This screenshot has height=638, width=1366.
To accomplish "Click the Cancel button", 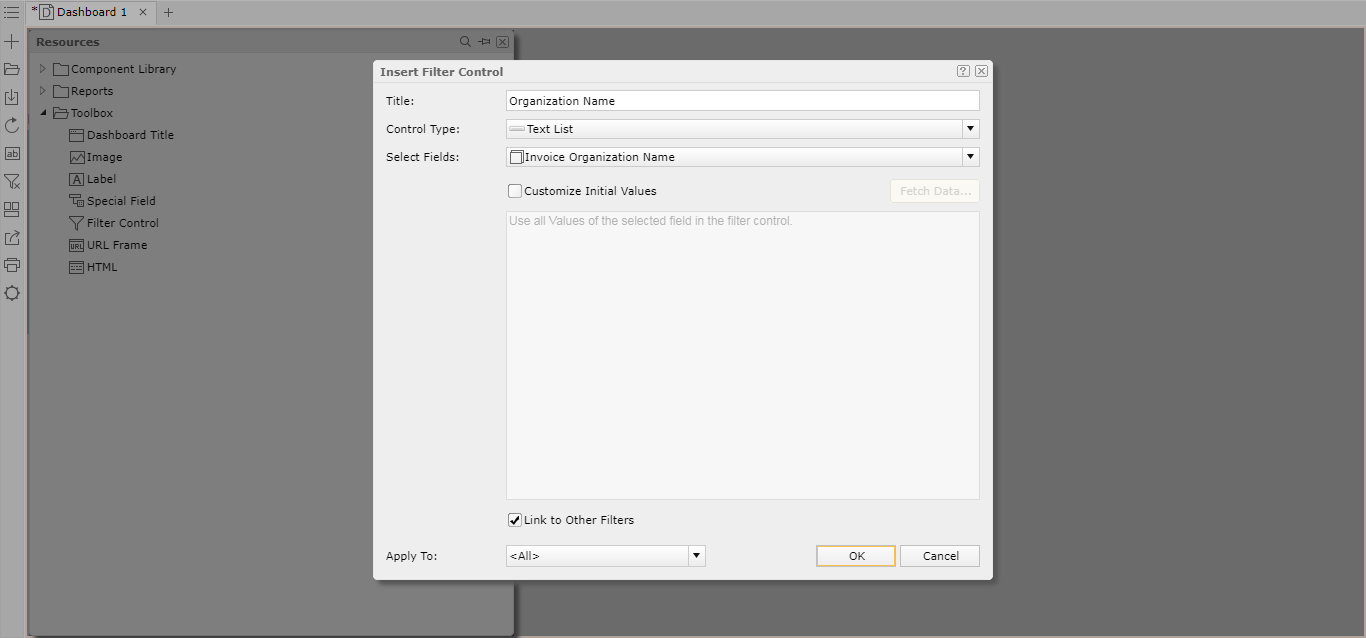I will (940, 556).
